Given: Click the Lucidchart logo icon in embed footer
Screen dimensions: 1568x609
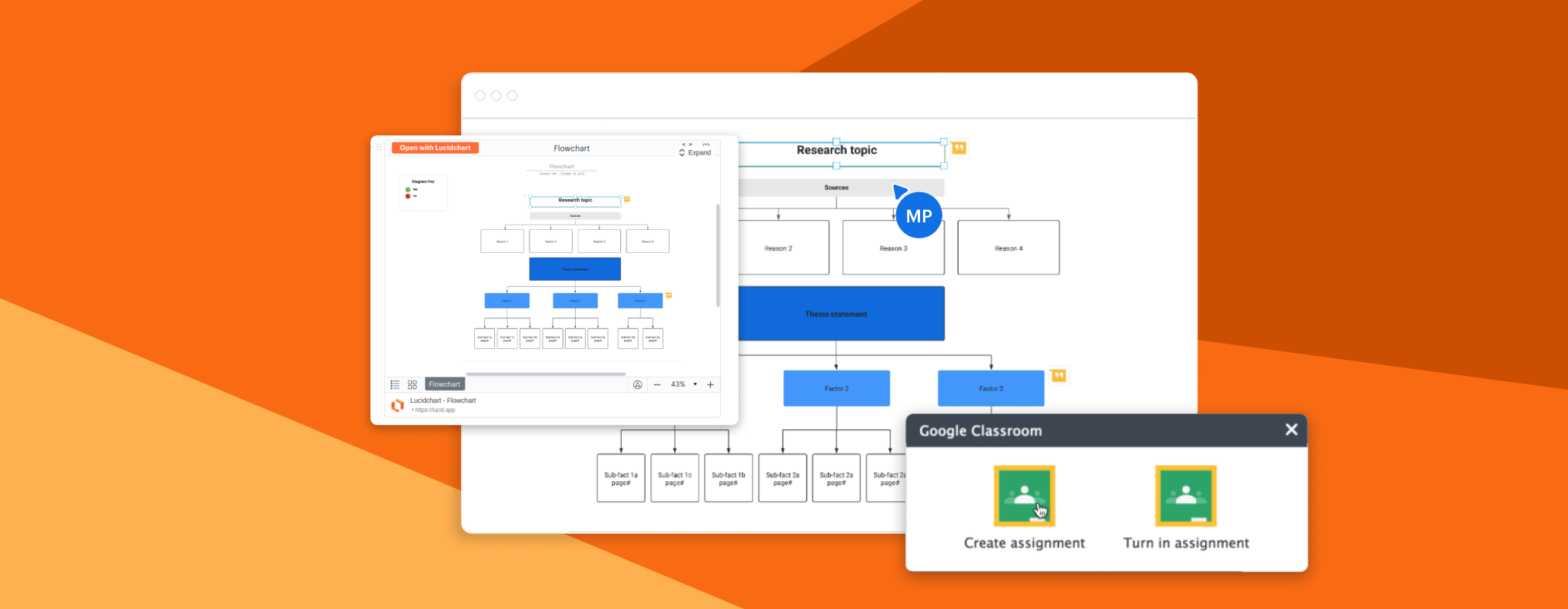Looking at the screenshot, I should [x=397, y=405].
